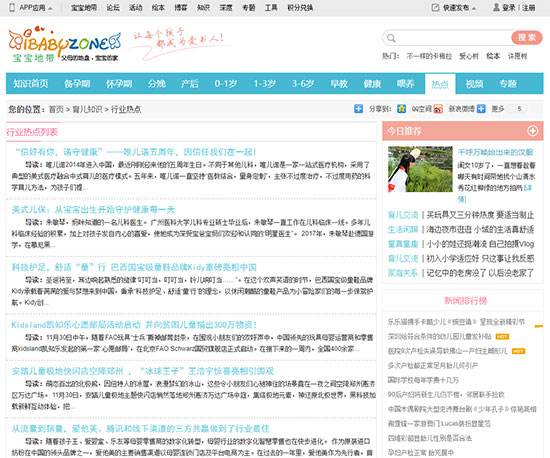Click the iBabyZone 宝宝地带 logo
The image size is (550, 458).
coord(65,45)
